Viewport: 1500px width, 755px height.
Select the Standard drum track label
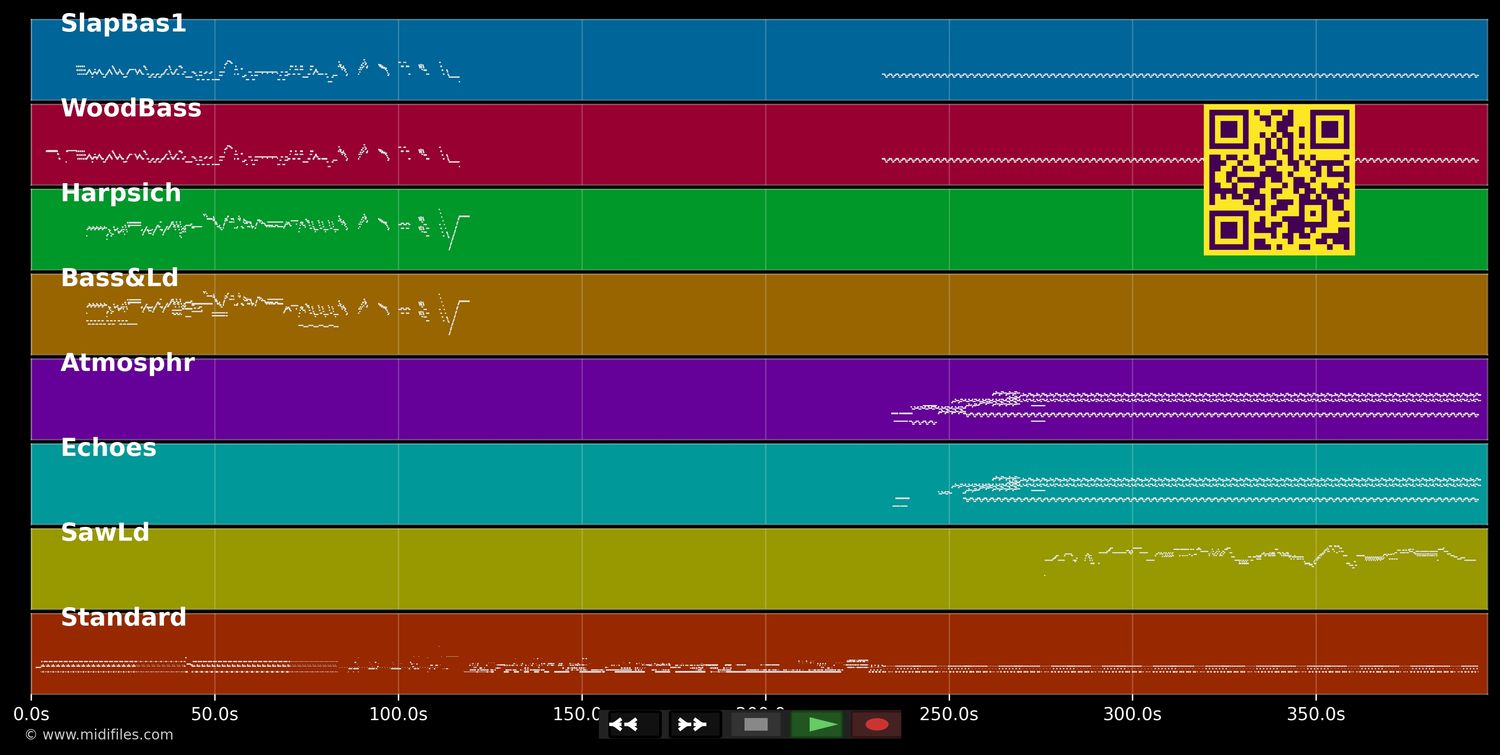coord(123,618)
